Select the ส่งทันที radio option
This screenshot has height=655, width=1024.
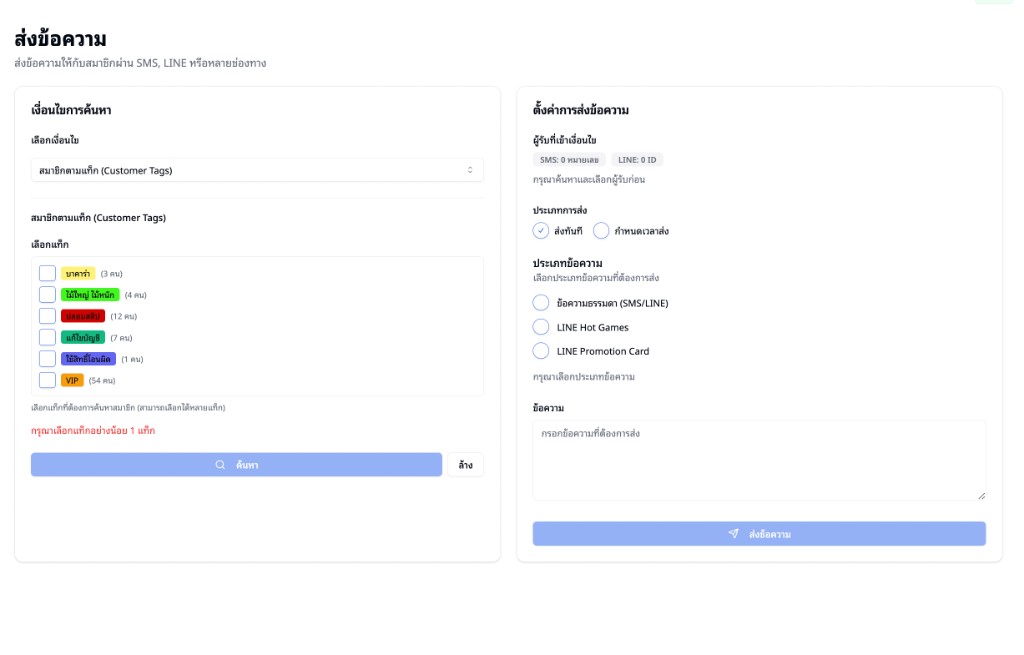(541, 231)
